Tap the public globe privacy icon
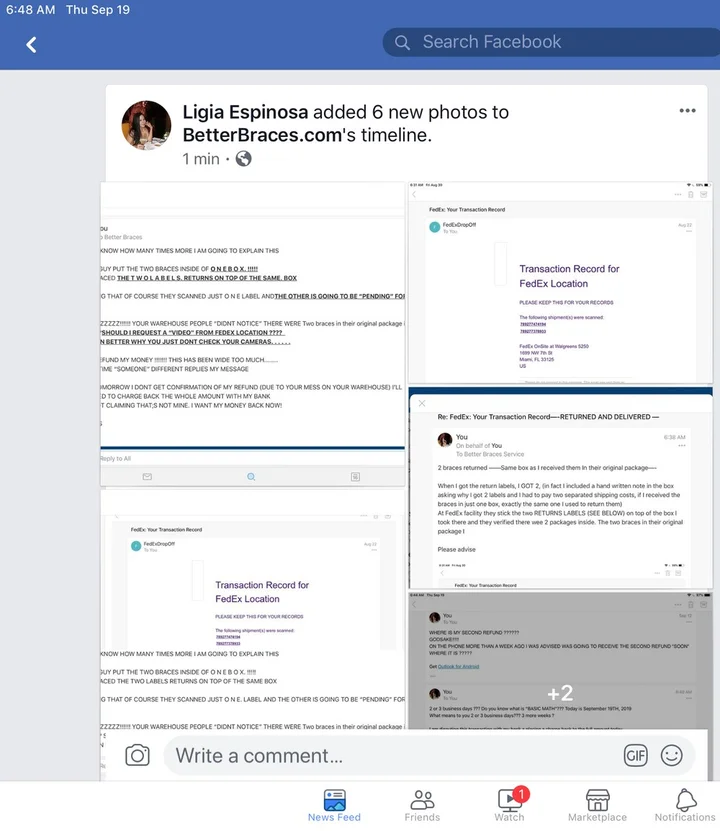 pyautogui.click(x=243, y=159)
